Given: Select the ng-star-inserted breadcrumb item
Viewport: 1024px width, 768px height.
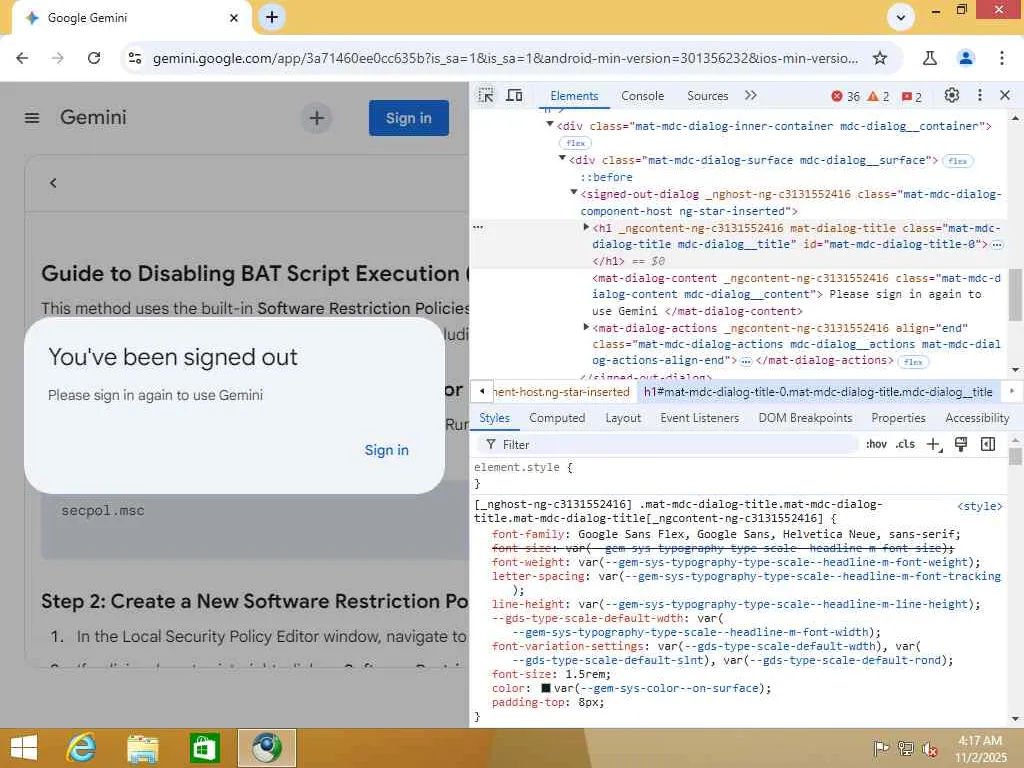Looking at the screenshot, I should tap(562, 392).
